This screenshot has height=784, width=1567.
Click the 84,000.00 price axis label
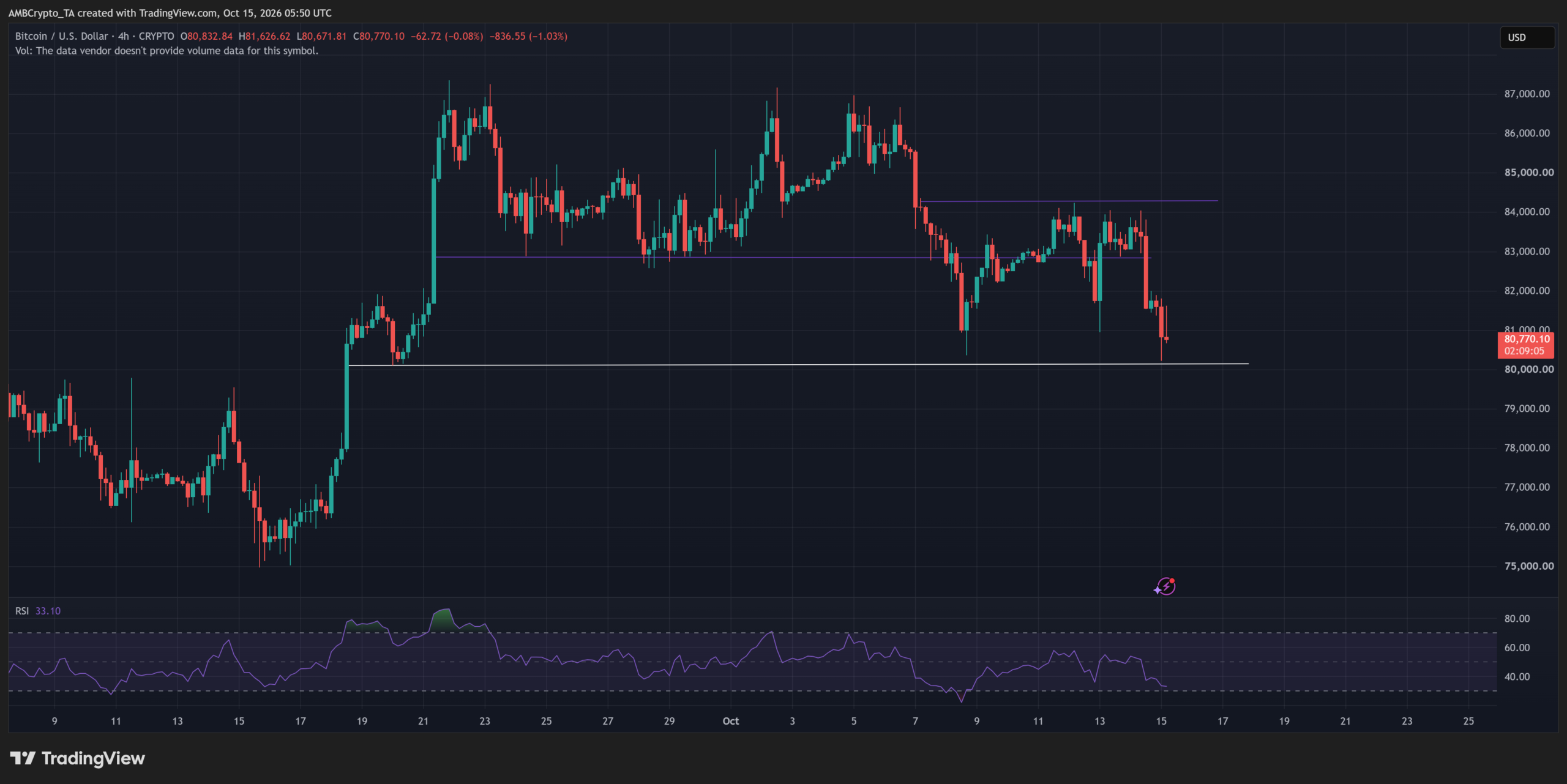click(1527, 212)
